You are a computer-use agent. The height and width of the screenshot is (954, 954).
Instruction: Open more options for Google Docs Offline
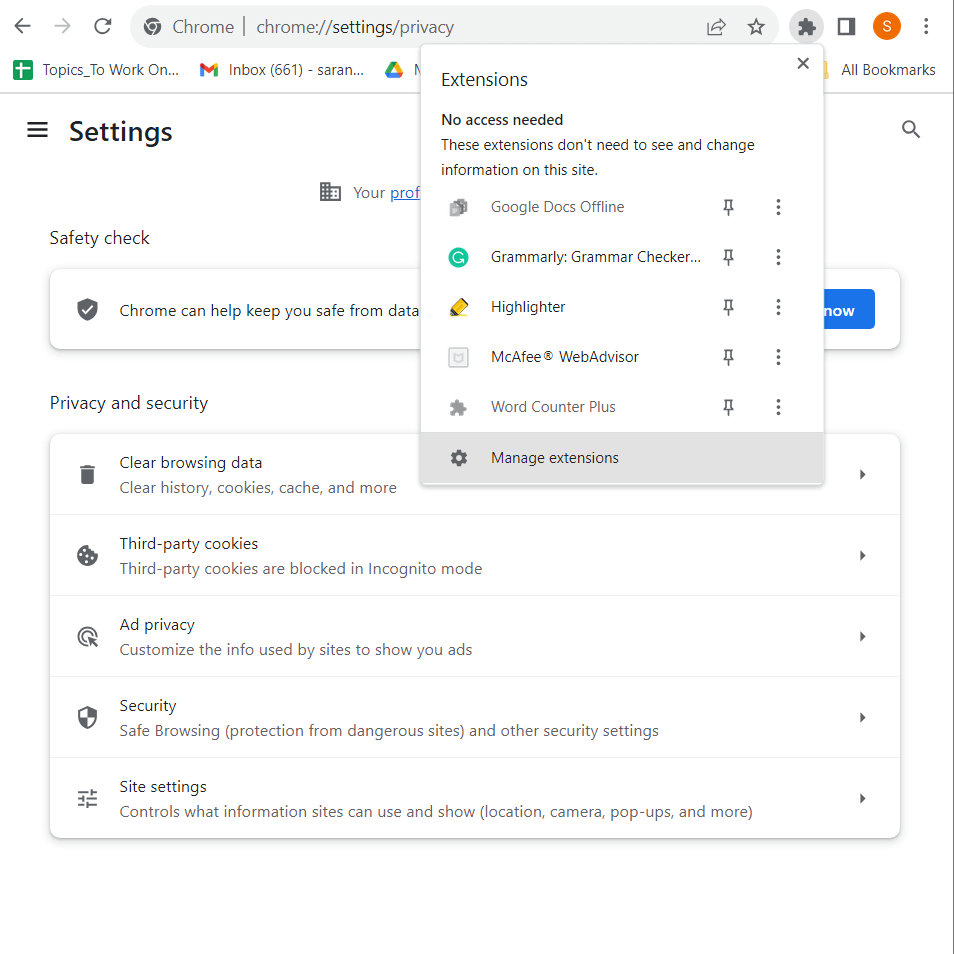click(x=778, y=207)
